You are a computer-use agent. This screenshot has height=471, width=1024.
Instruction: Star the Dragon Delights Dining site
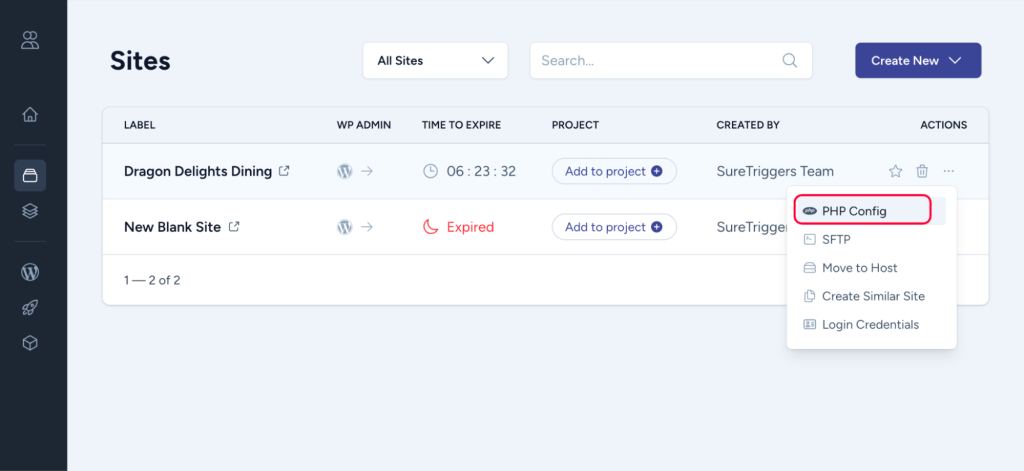tap(895, 171)
